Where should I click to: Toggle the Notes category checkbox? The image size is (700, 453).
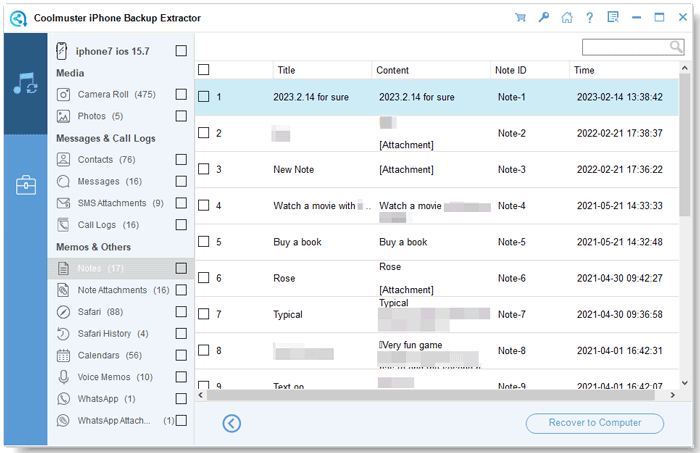click(181, 268)
